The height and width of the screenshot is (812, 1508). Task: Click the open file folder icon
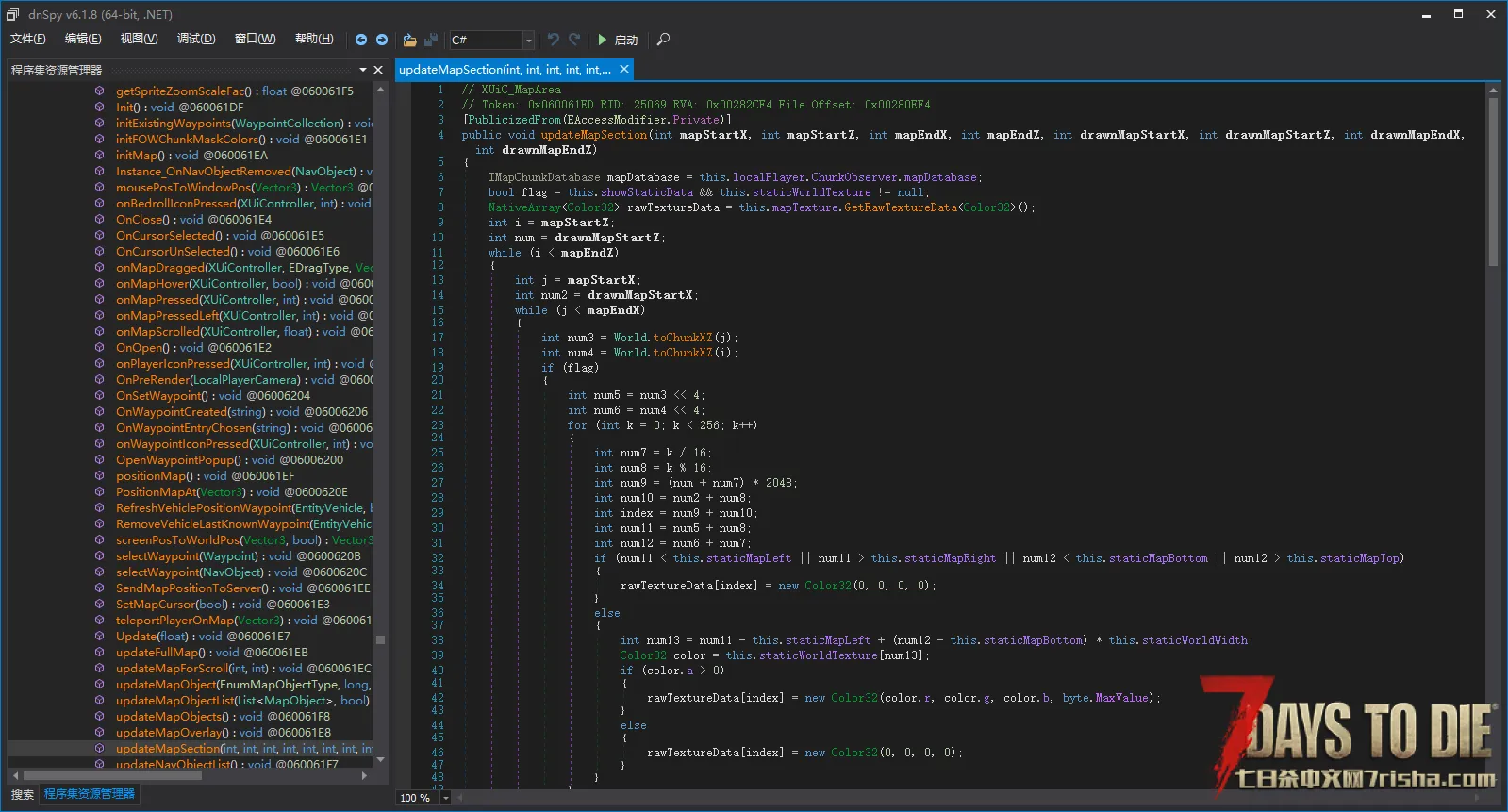pos(410,40)
